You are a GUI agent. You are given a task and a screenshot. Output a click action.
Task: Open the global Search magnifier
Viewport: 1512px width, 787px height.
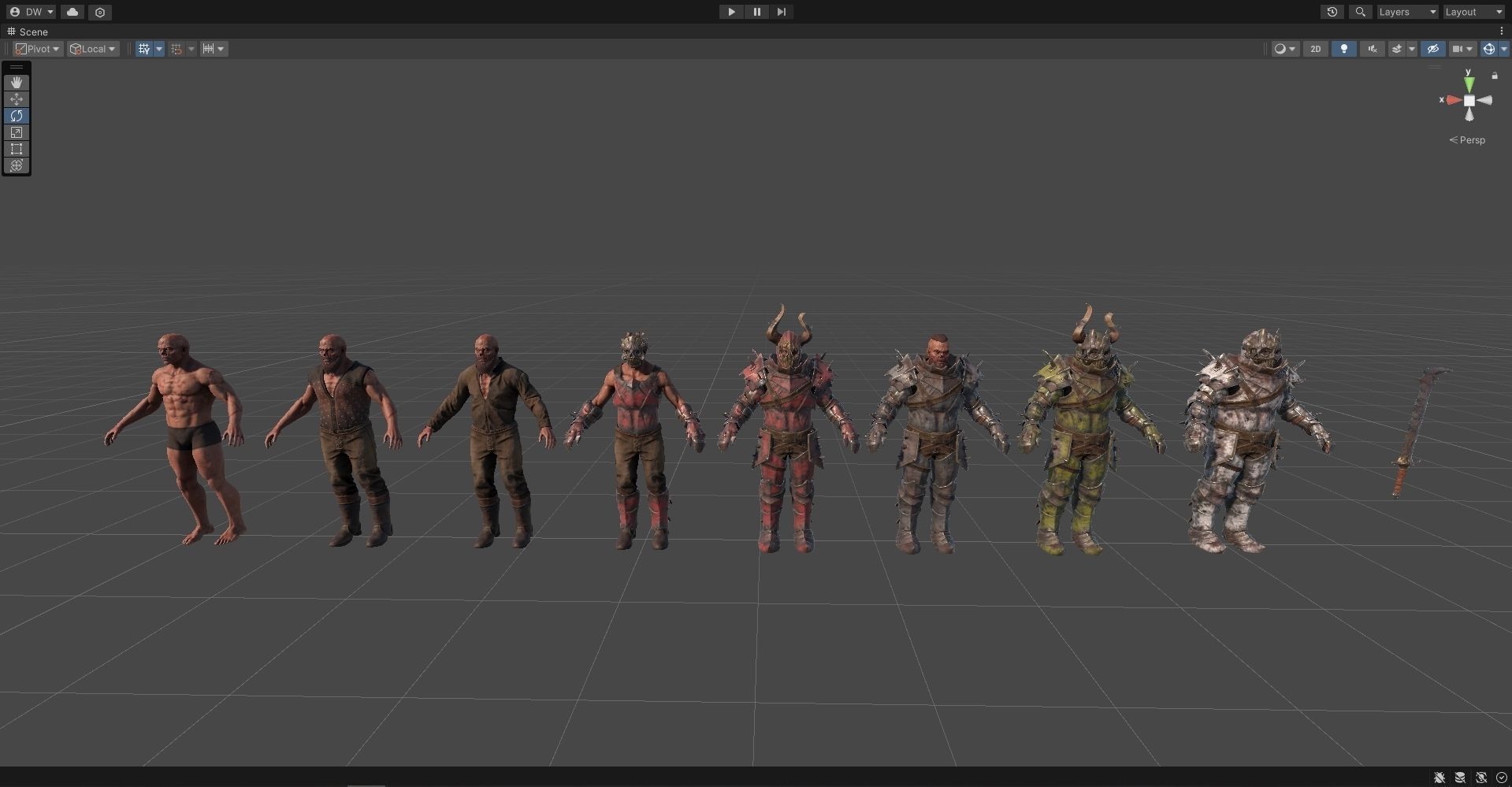[x=1360, y=12]
